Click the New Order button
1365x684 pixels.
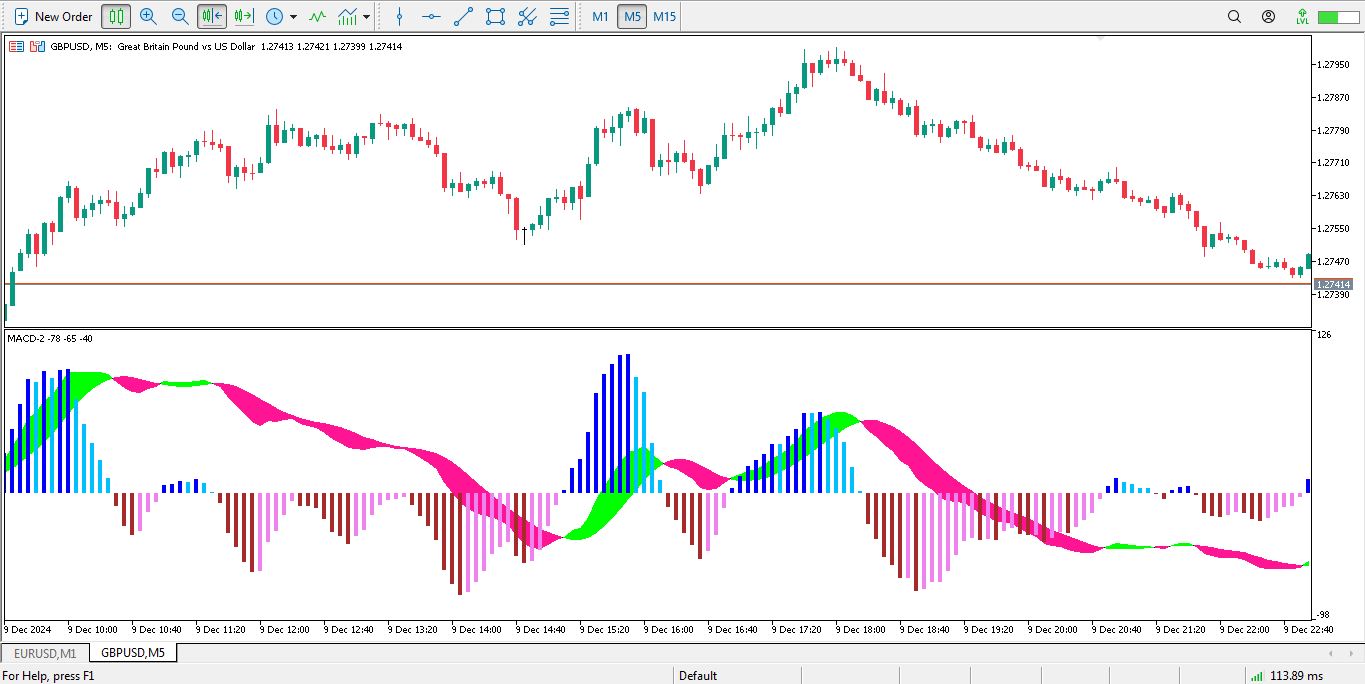pos(53,16)
